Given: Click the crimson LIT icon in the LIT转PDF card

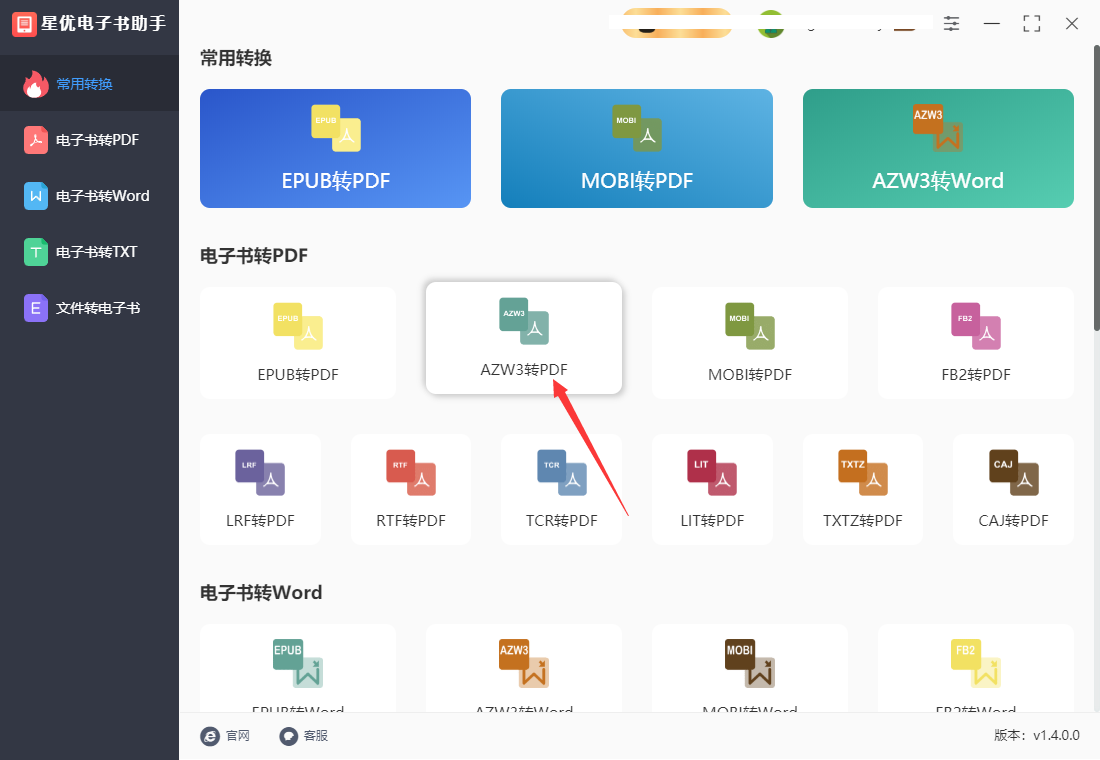Looking at the screenshot, I should 712,473.
